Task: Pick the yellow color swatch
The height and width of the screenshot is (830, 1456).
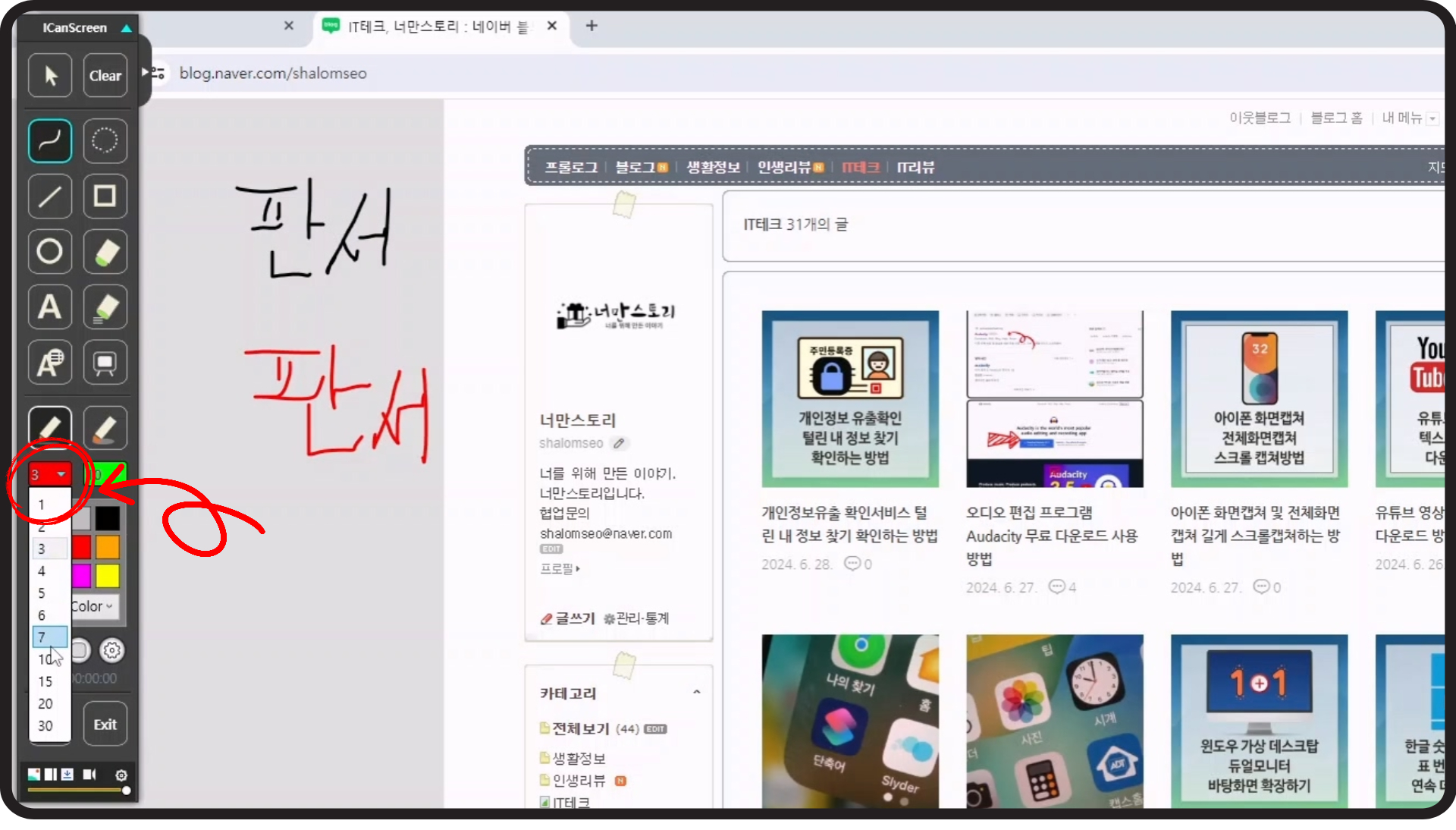Action: (108, 576)
